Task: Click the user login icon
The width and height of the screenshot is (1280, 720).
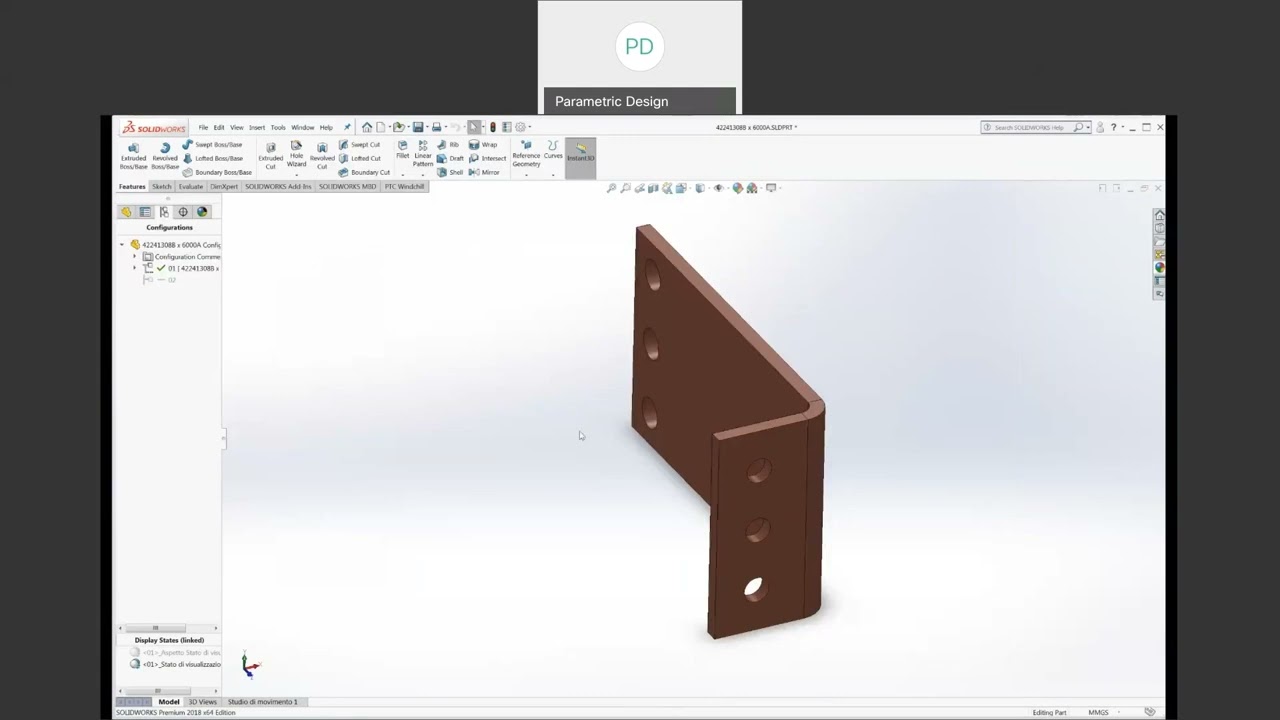Action: [x=1100, y=127]
